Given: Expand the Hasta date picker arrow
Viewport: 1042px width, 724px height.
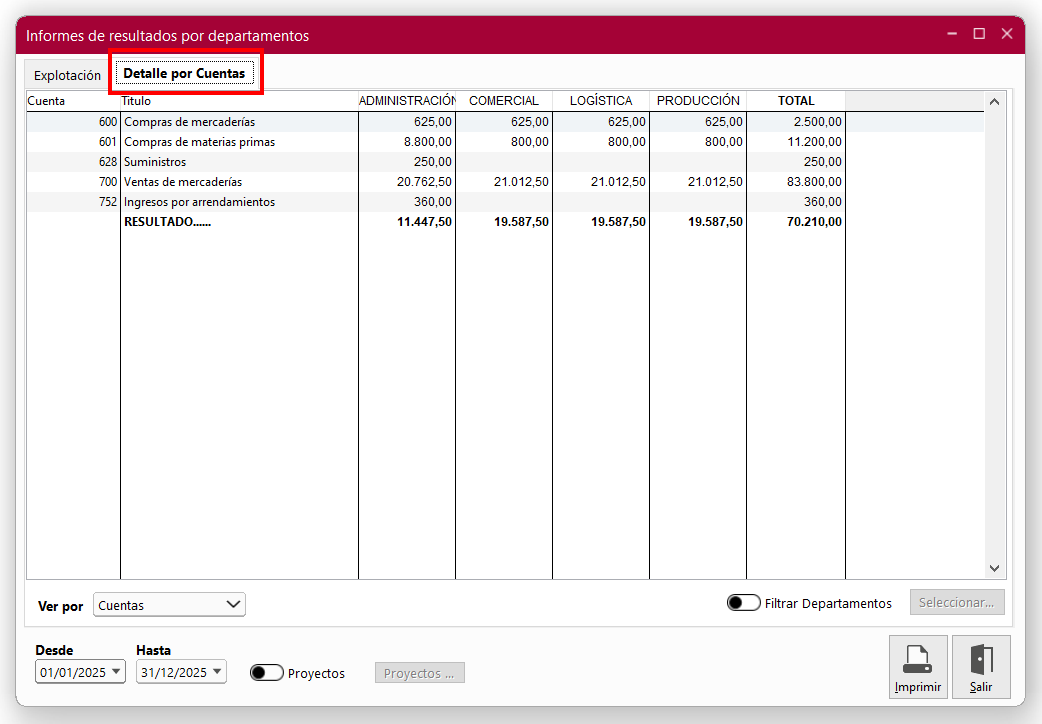Looking at the screenshot, I should click(x=218, y=672).
